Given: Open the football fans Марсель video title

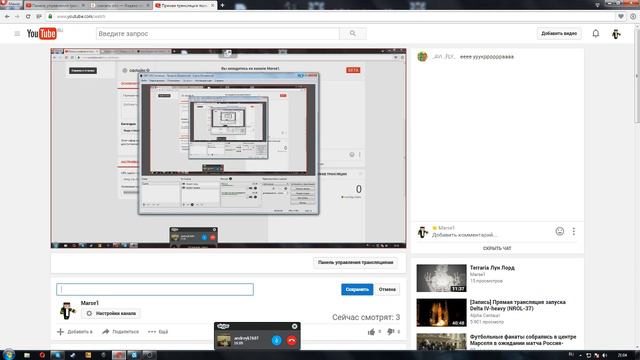Looking at the screenshot, I should [x=523, y=340].
